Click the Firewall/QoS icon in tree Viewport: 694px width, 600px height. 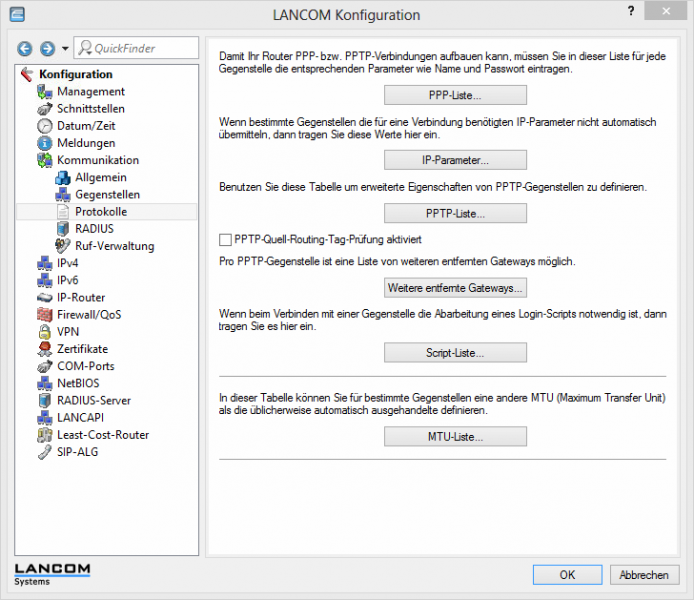[x=45, y=314]
